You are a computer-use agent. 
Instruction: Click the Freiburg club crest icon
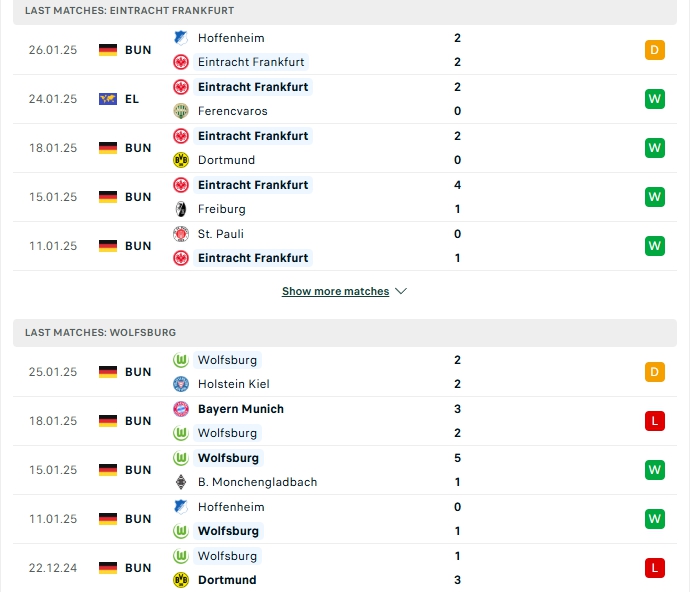pyautogui.click(x=180, y=209)
